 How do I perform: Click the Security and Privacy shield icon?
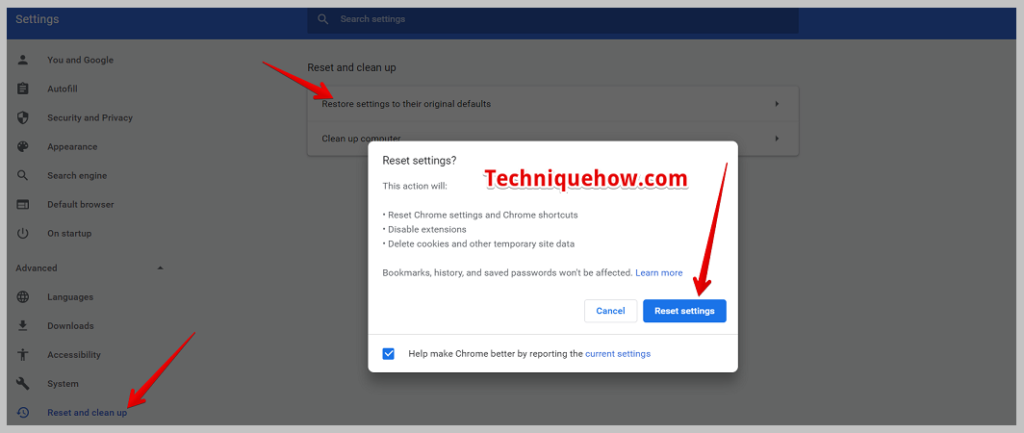(x=23, y=118)
